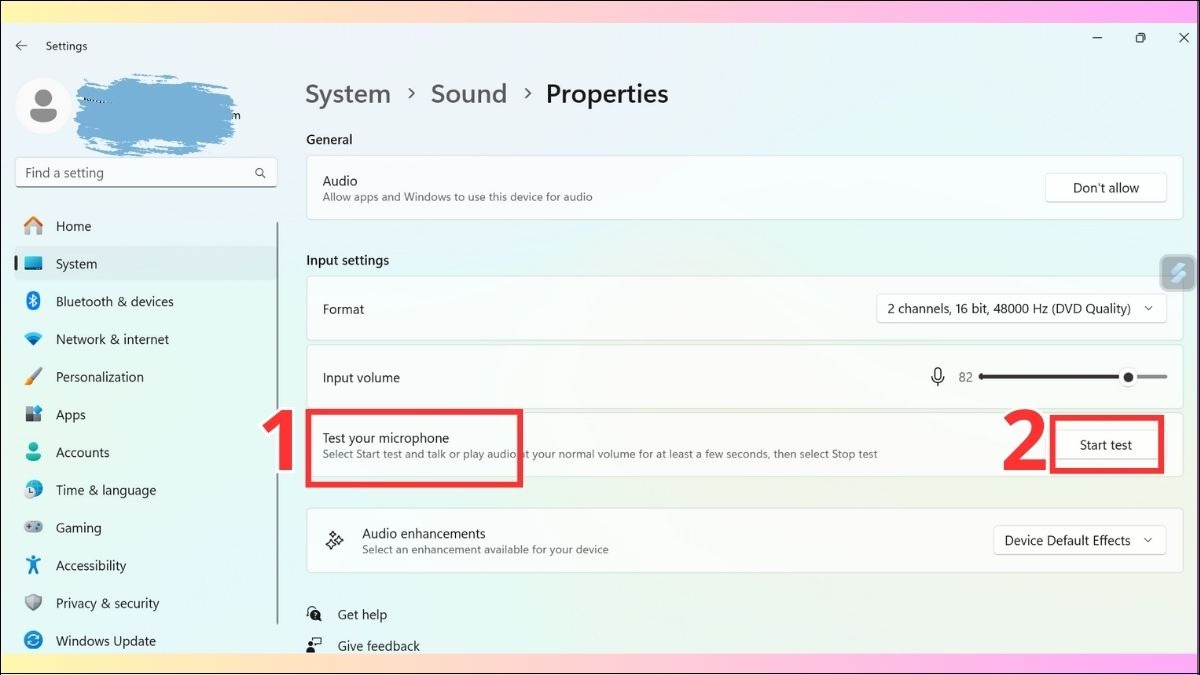Screen dimensions: 1200x675
Task: Click the Personalization paintbrush icon
Action: [x=34, y=377]
